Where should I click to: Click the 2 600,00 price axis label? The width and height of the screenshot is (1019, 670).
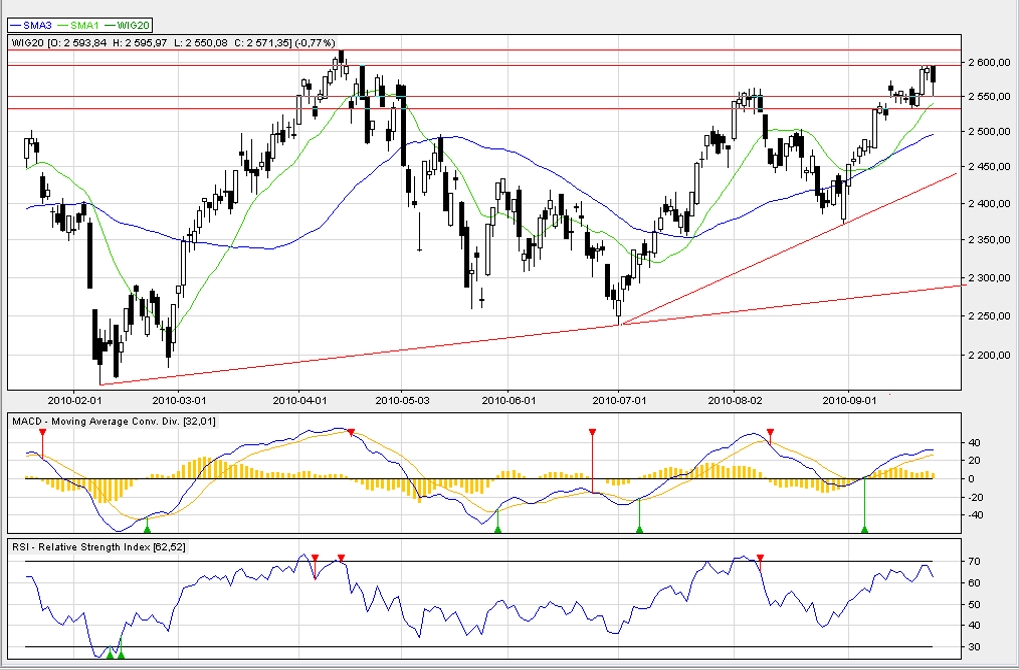coord(988,63)
